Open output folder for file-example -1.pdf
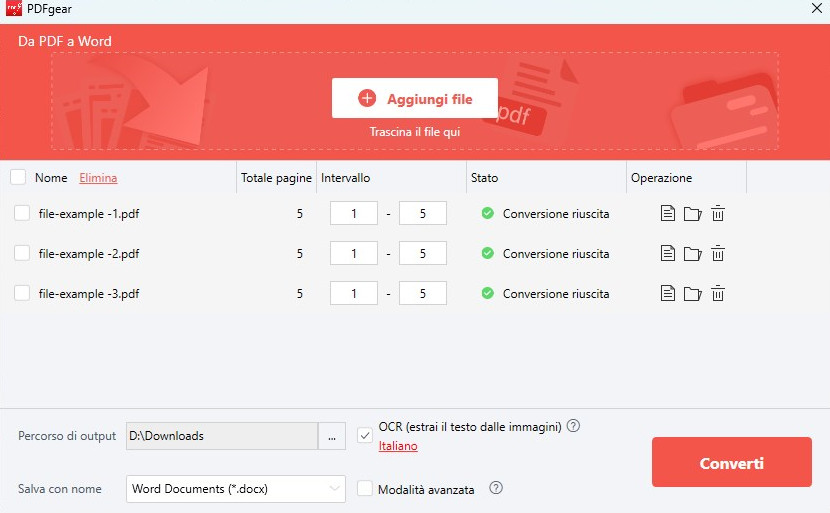Screen dimensions: 830x513 click(692, 214)
